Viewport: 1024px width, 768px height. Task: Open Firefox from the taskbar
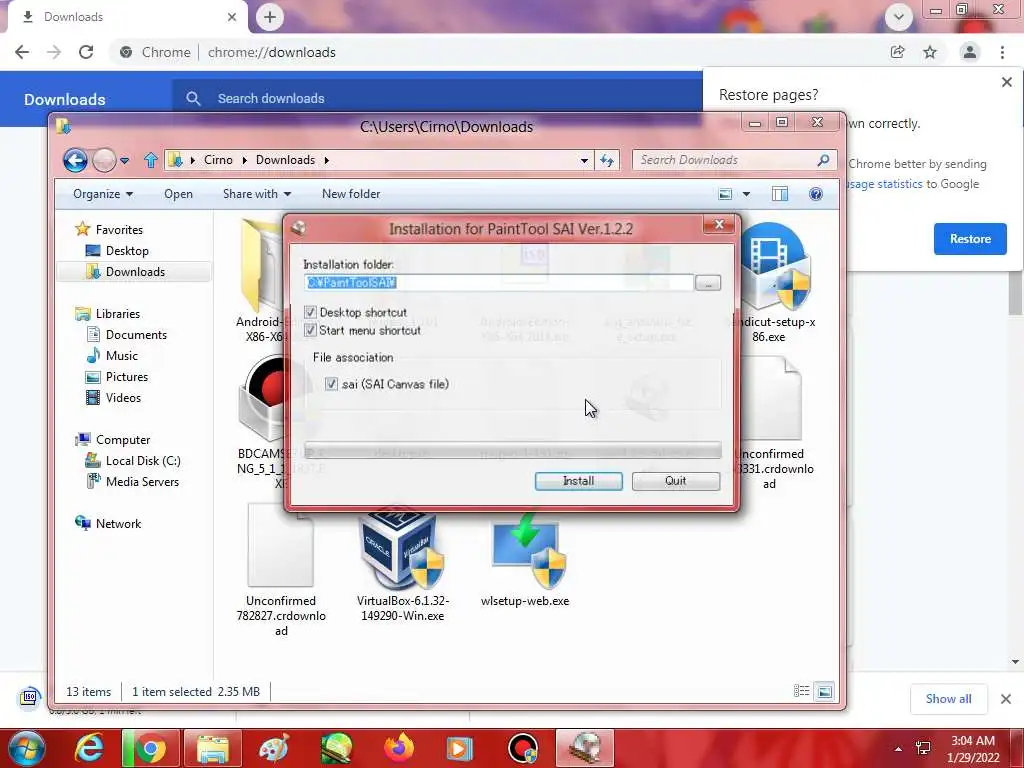(398, 748)
